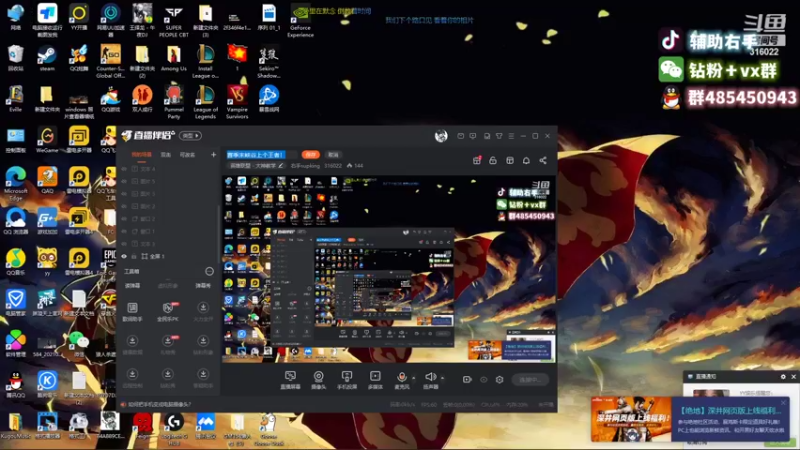
Task: Toggle visibility of 文本 4 layer
Action: 124,169
